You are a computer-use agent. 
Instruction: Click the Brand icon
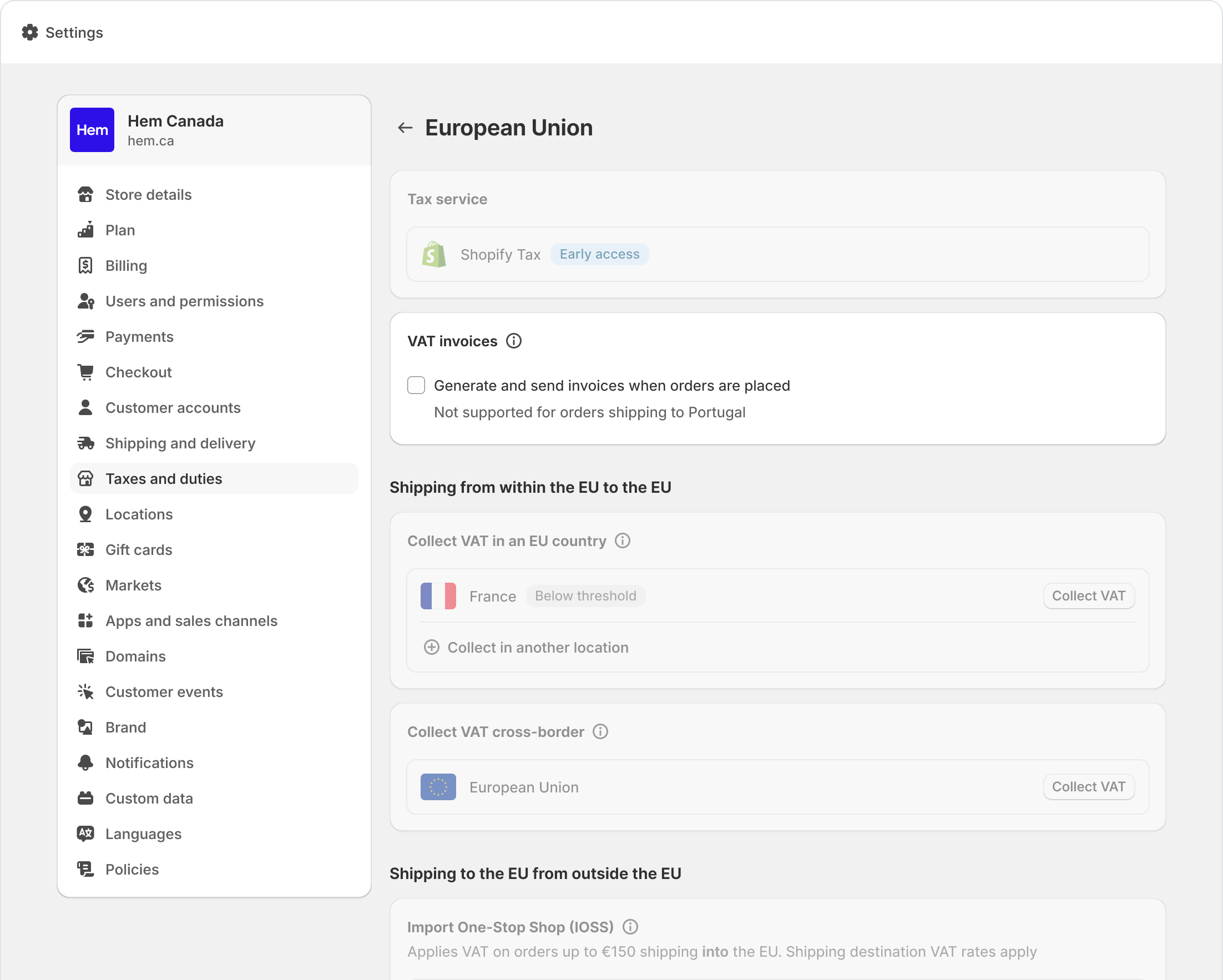tap(85, 728)
